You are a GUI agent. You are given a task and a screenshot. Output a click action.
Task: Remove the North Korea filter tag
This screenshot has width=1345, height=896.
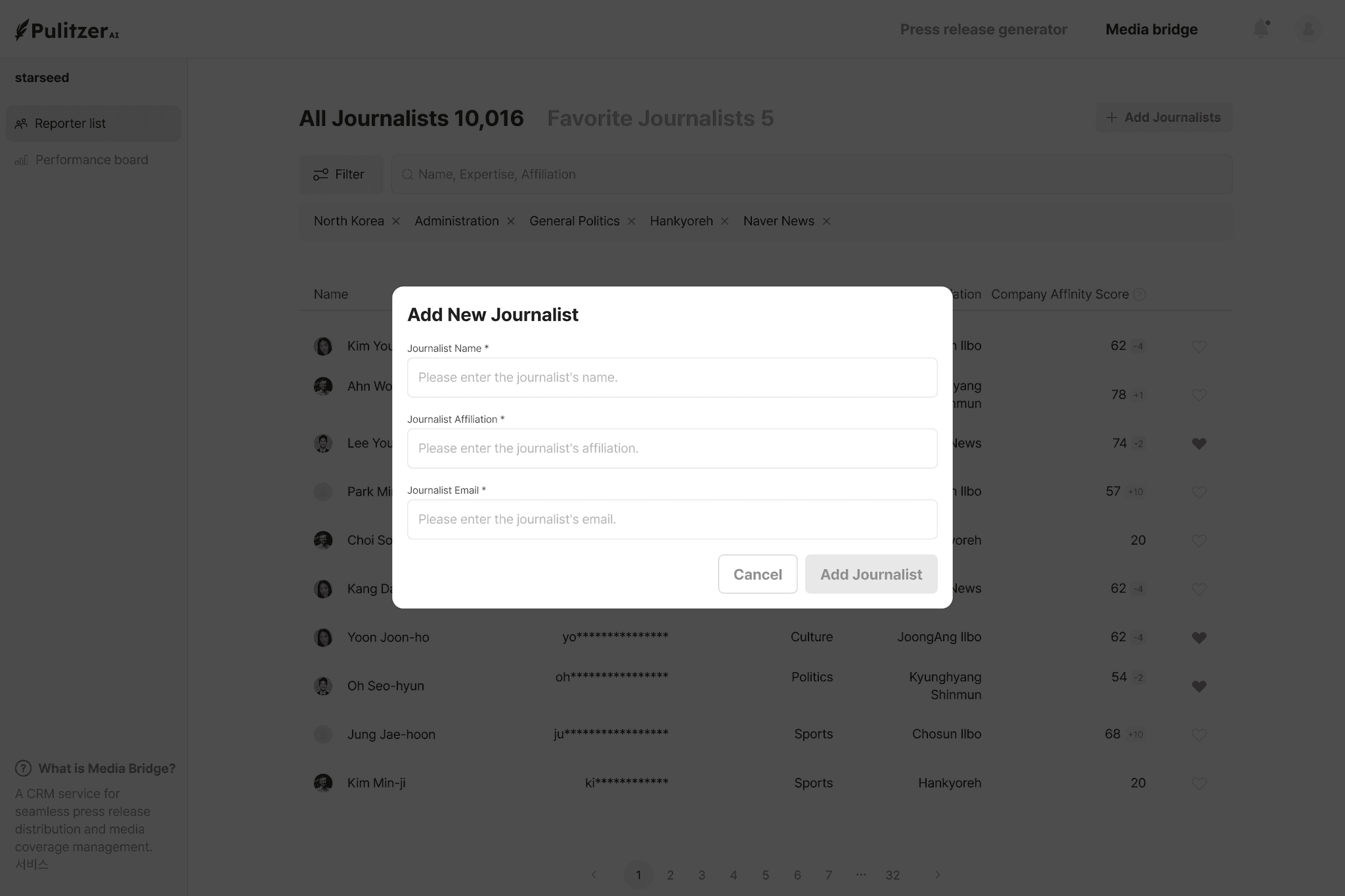[x=396, y=221]
